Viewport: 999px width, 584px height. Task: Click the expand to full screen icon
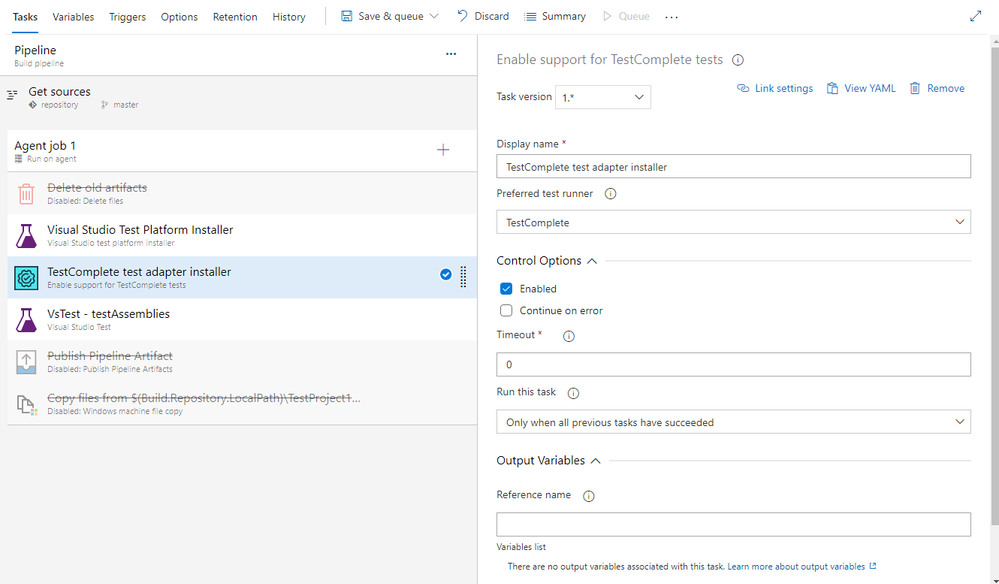tap(976, 17)
